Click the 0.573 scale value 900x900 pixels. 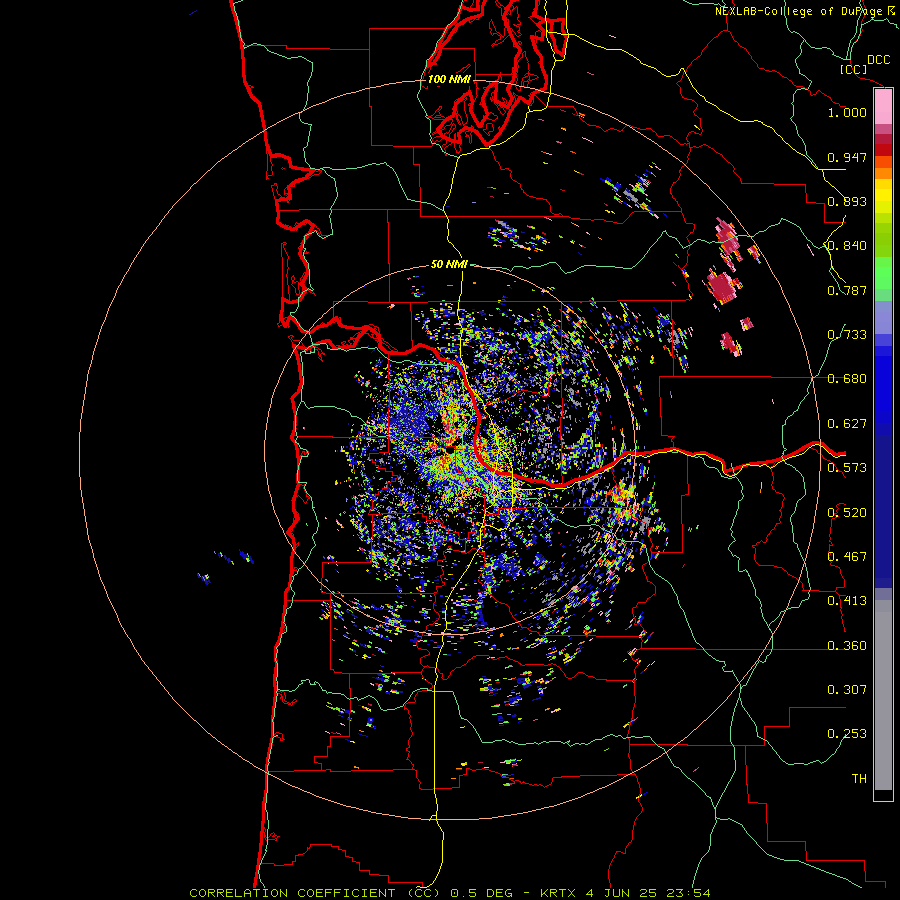pos(847,468)
